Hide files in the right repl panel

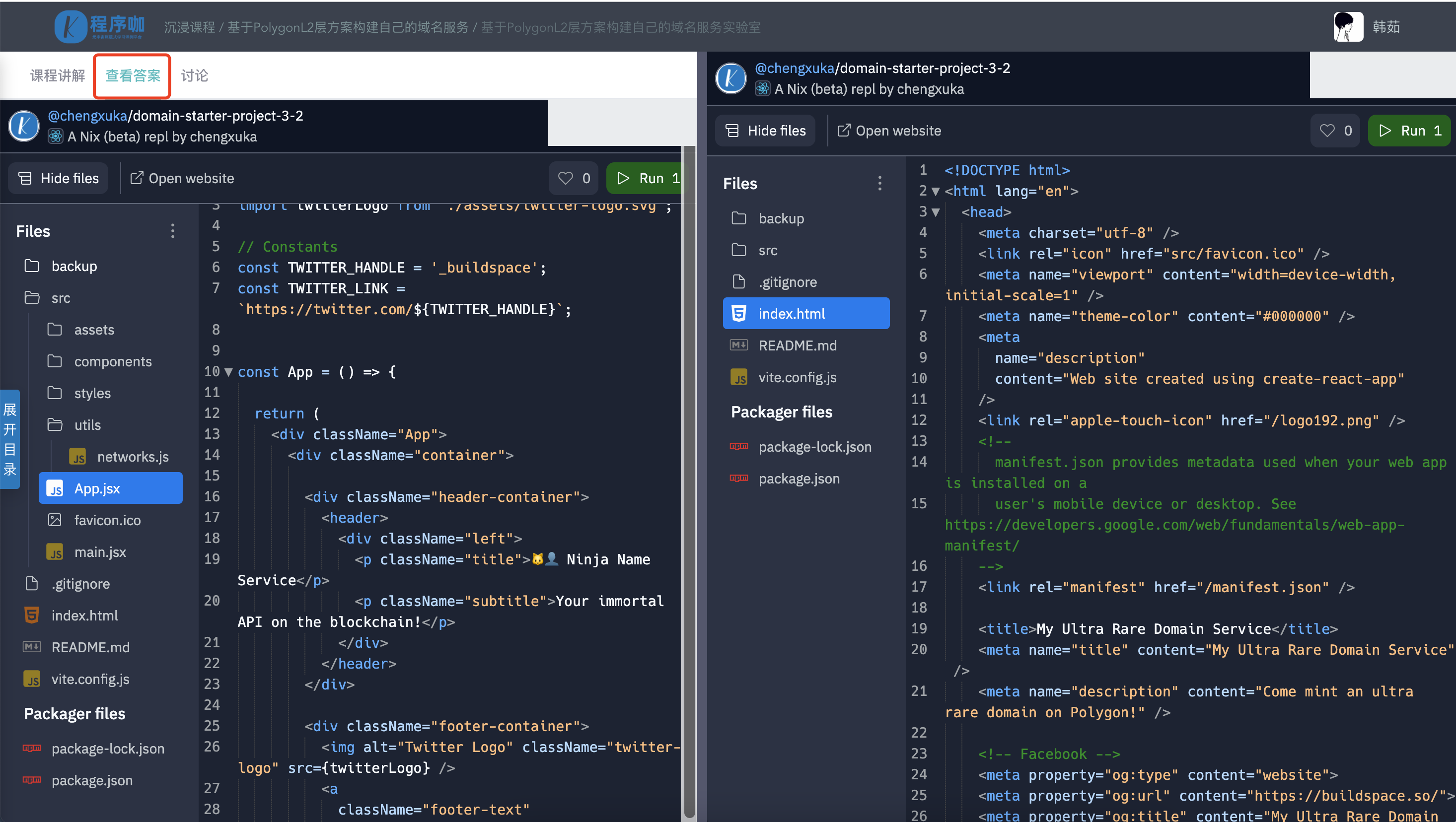(x=765, y=131)
